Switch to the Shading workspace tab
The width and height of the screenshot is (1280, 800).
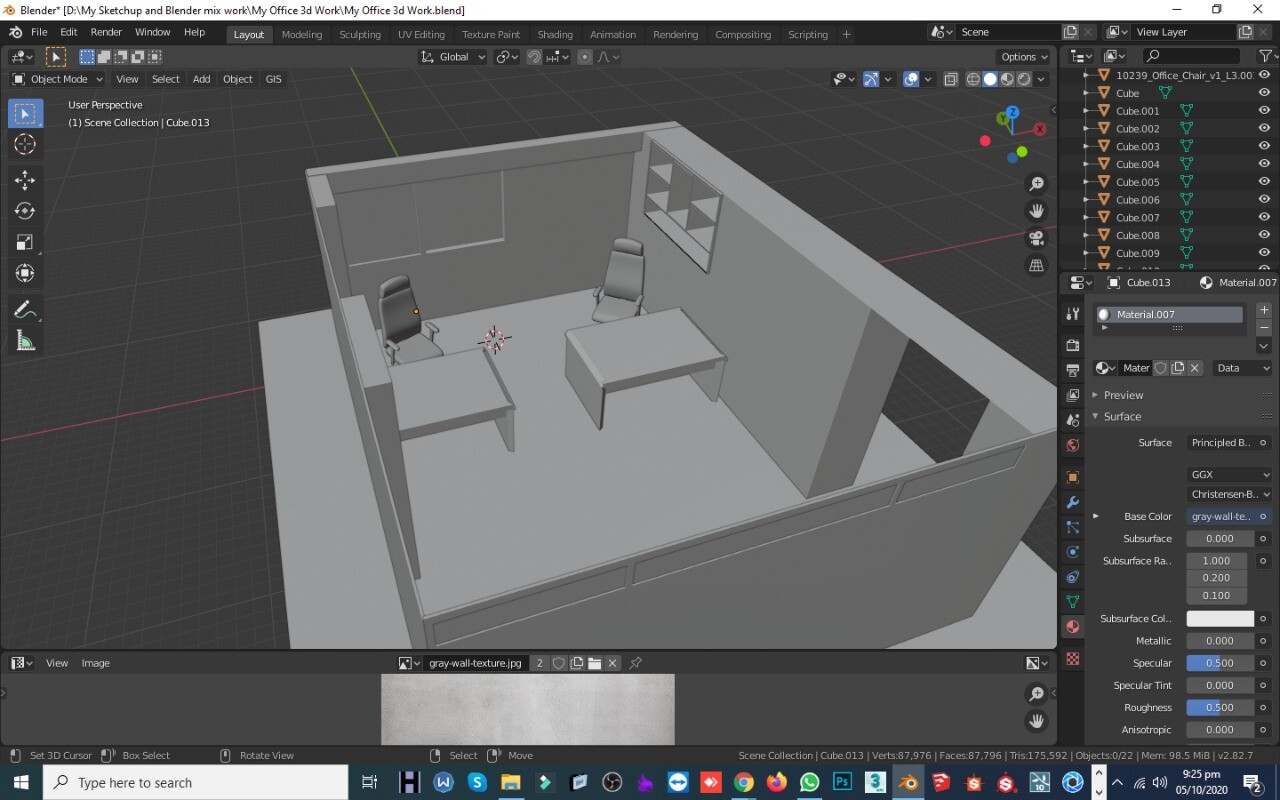click(555, 34)
